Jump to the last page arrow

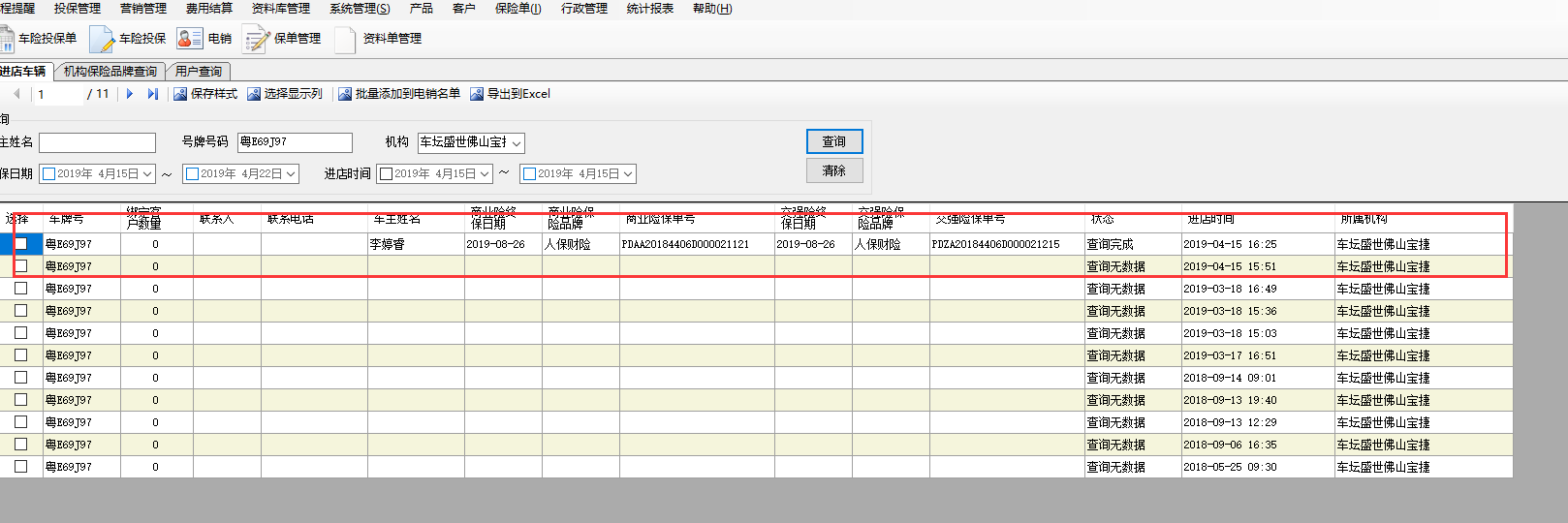click(x=152, y=94)
